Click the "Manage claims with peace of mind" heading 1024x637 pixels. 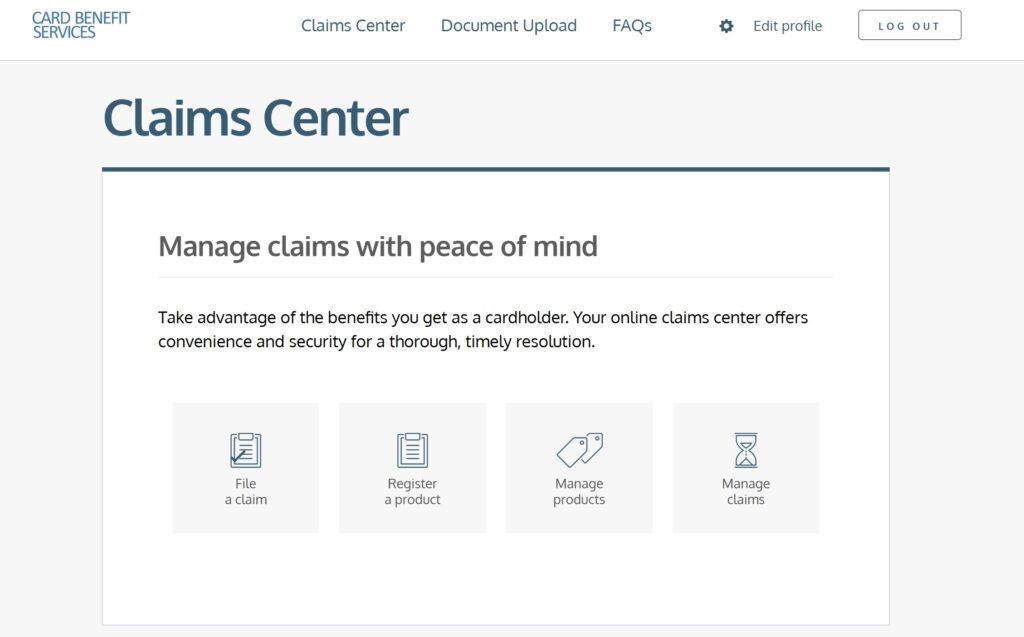click(378, 246)
